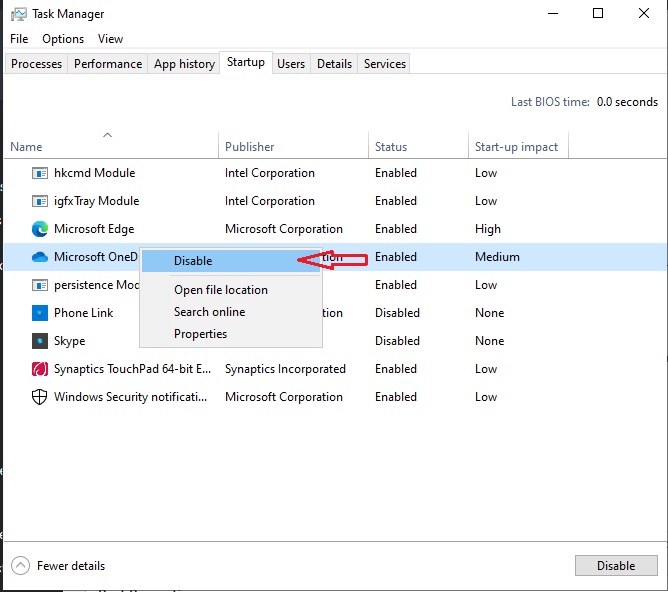
Task: Sort by the Start-up impact column header
Action: 516,147
